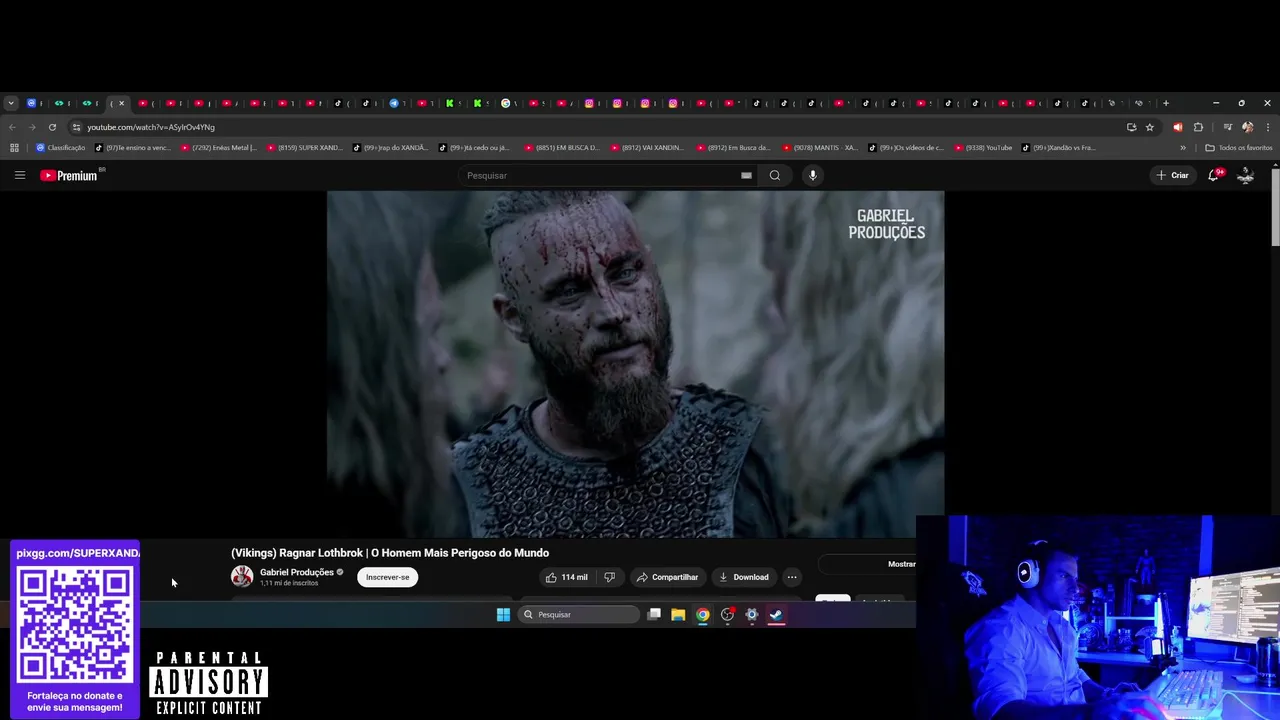
Task: Open the Chrome profile avatar
Action: (1247, 127)
